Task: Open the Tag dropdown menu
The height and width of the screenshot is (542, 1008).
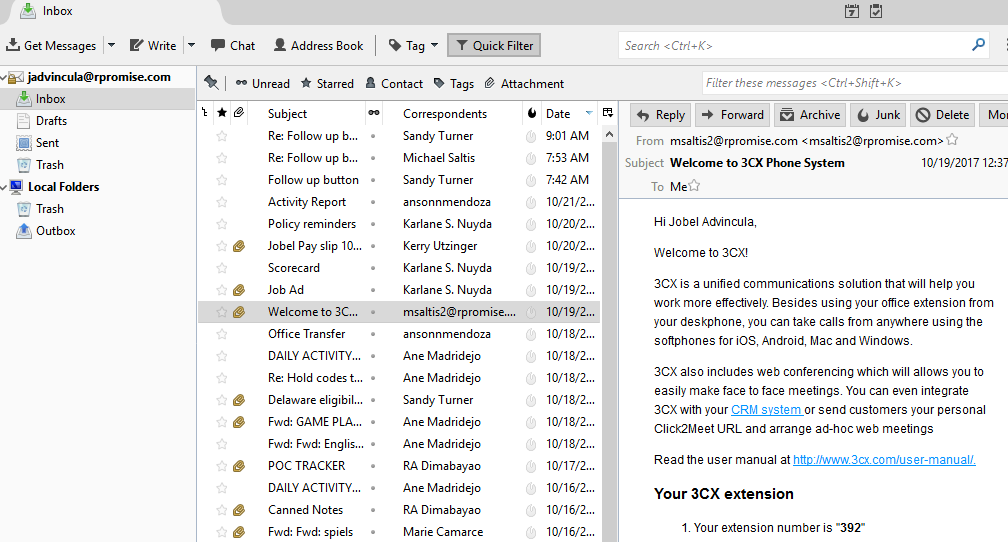Action: coord(413,45)
